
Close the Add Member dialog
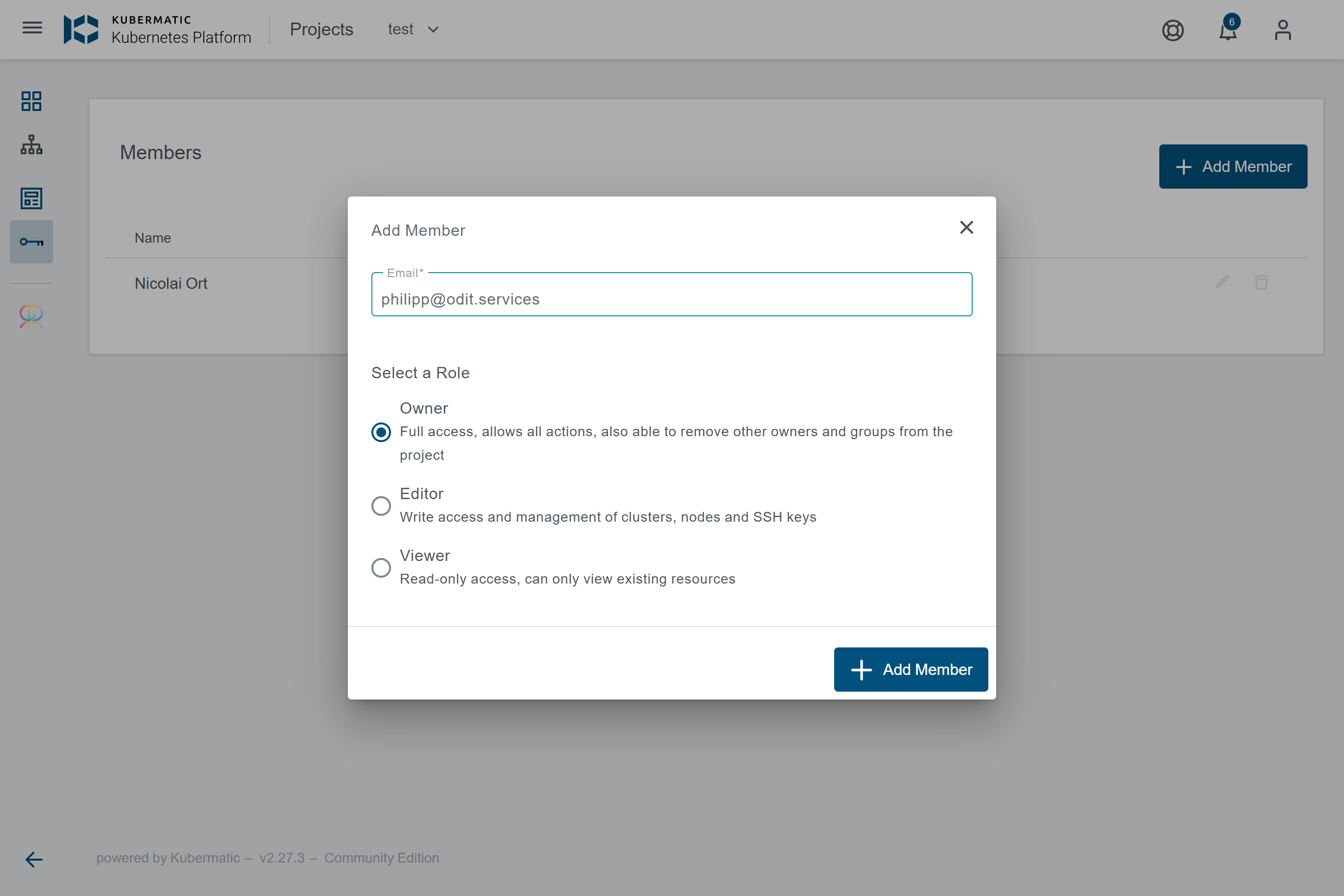(x=966, y=227)
